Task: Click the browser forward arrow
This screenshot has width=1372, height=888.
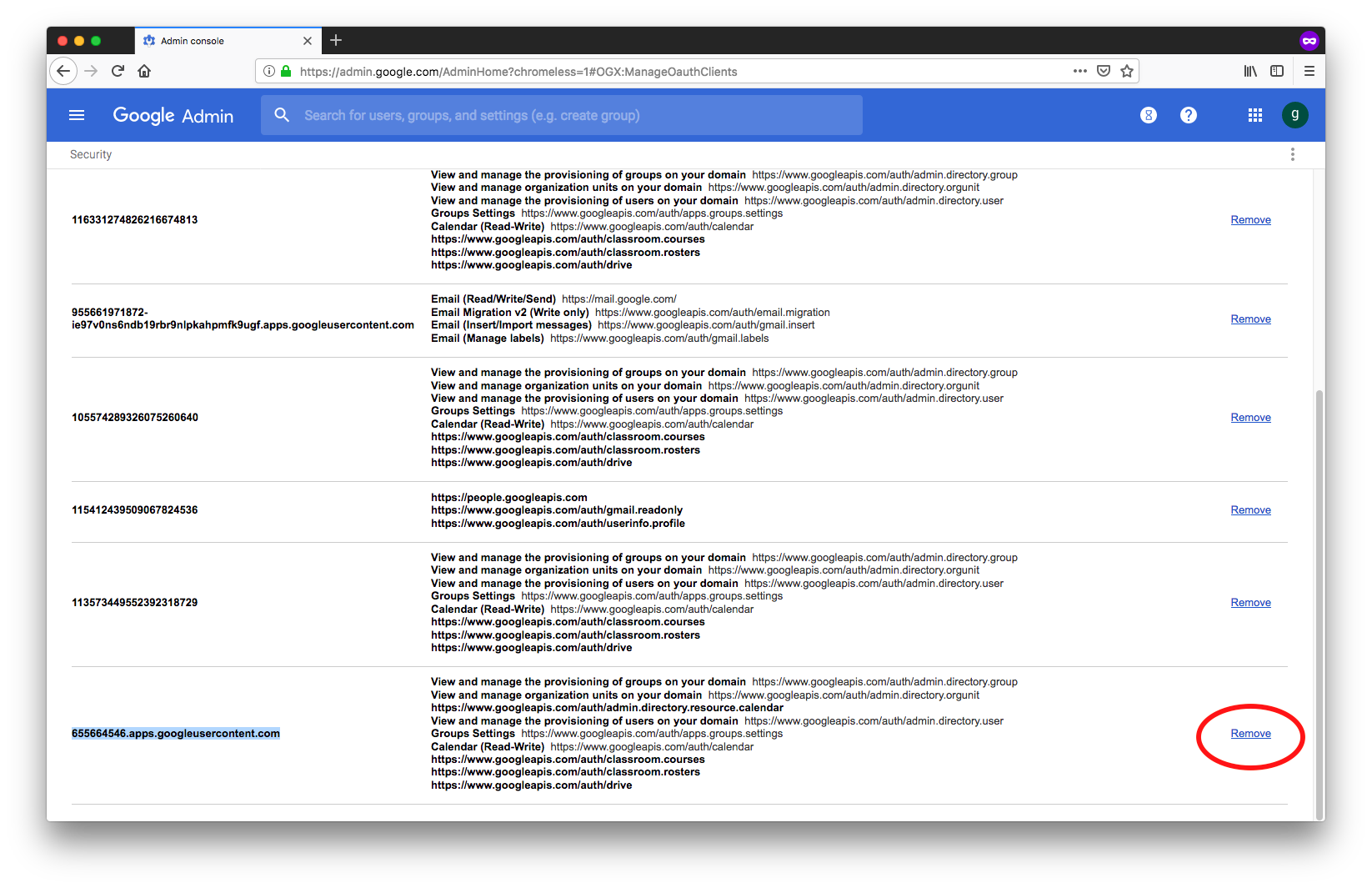Action: pyautogui.click(x=91, y=72)
